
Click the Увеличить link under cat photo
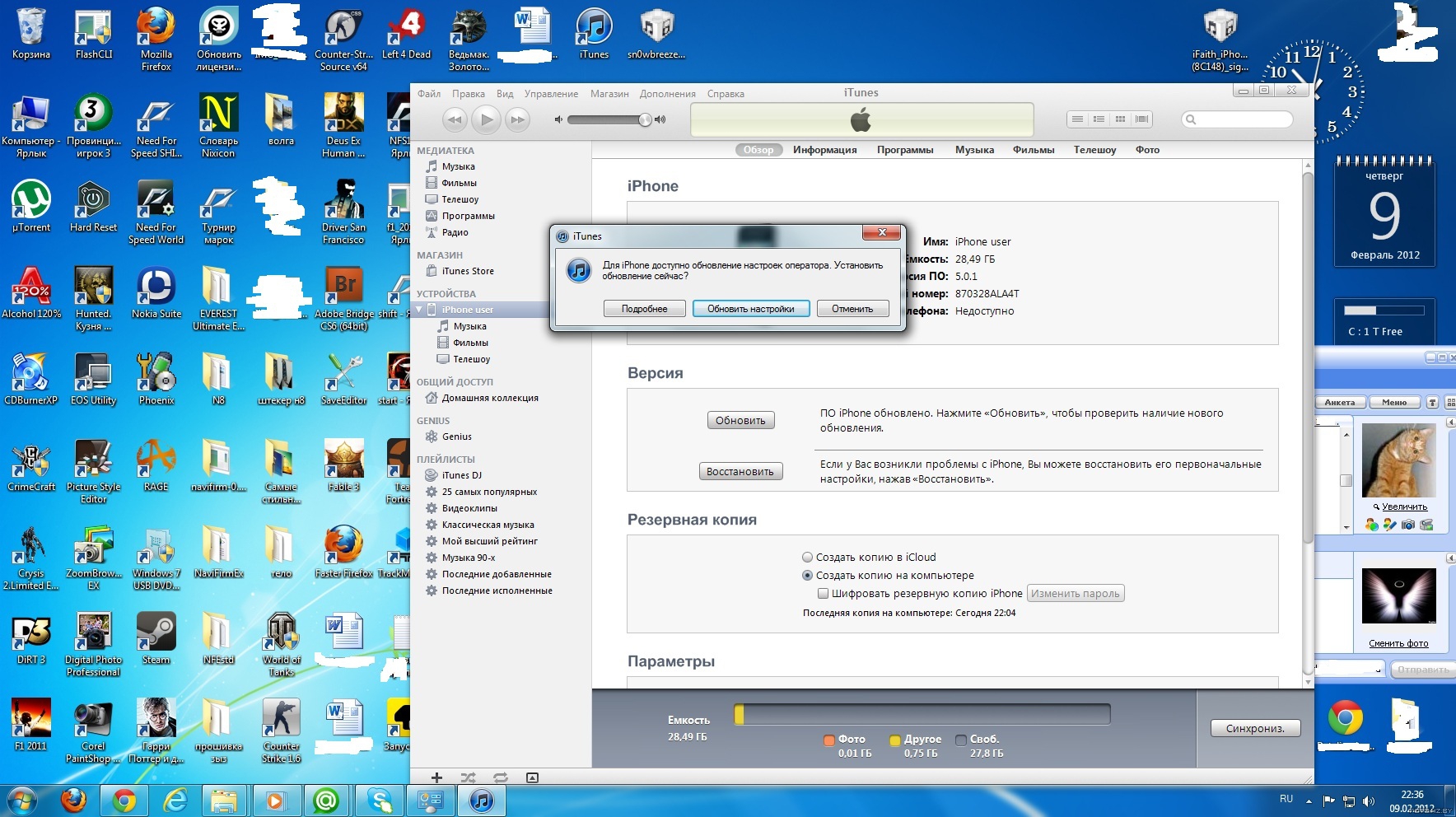coord(1404,507)
